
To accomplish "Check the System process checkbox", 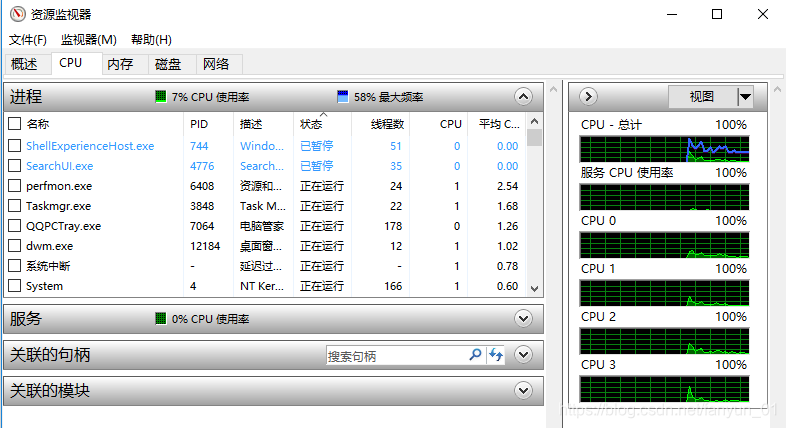I will tap(15, 286).
